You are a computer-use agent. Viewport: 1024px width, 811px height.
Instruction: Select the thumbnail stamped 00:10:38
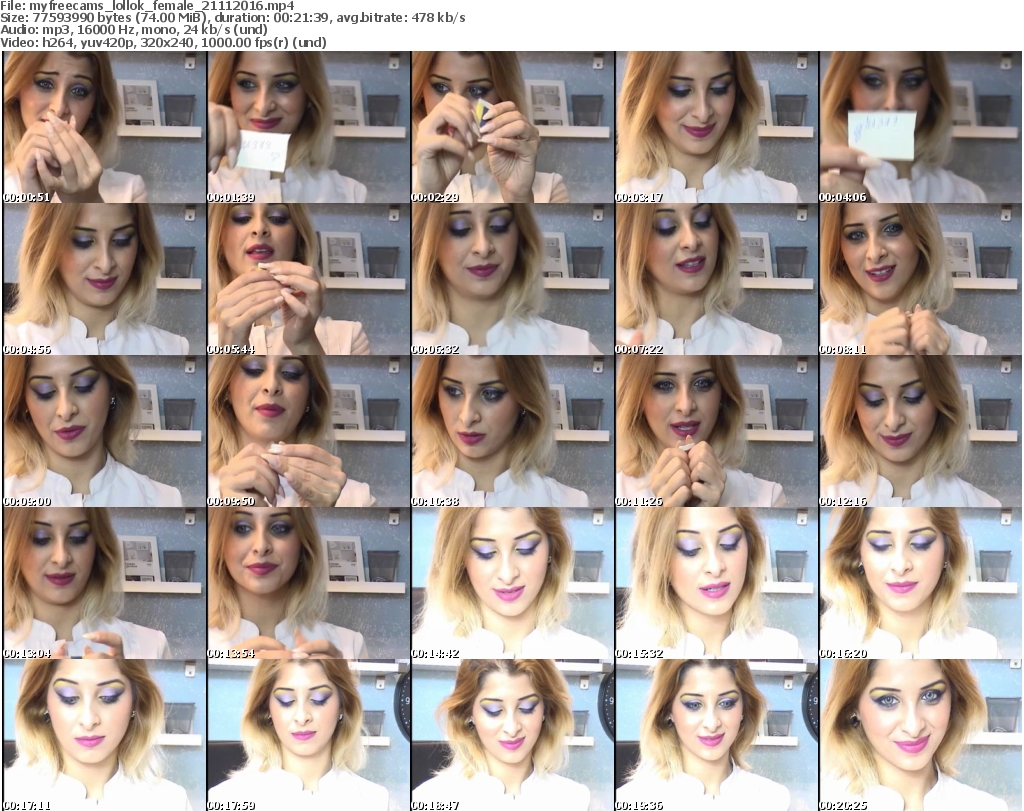click(513, 431)
